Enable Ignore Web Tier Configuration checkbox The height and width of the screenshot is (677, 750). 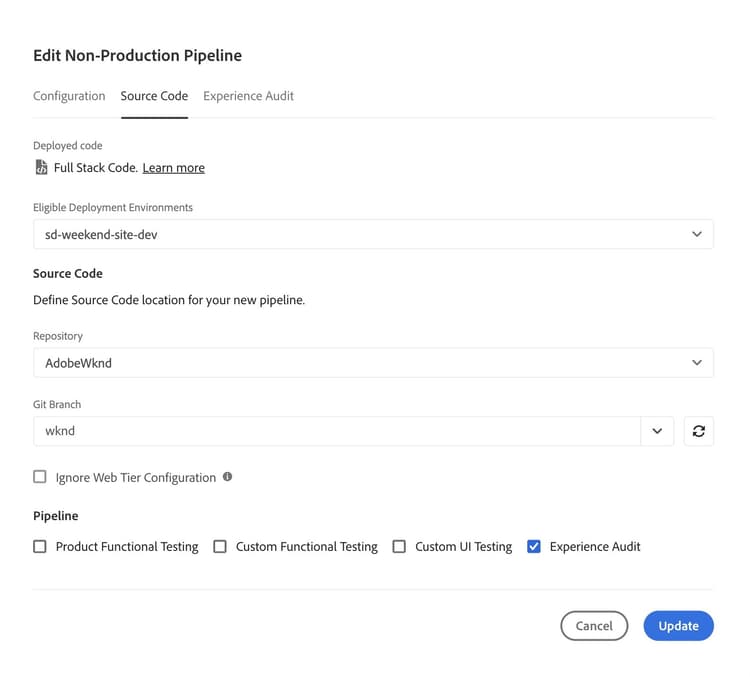pos(40,477)
